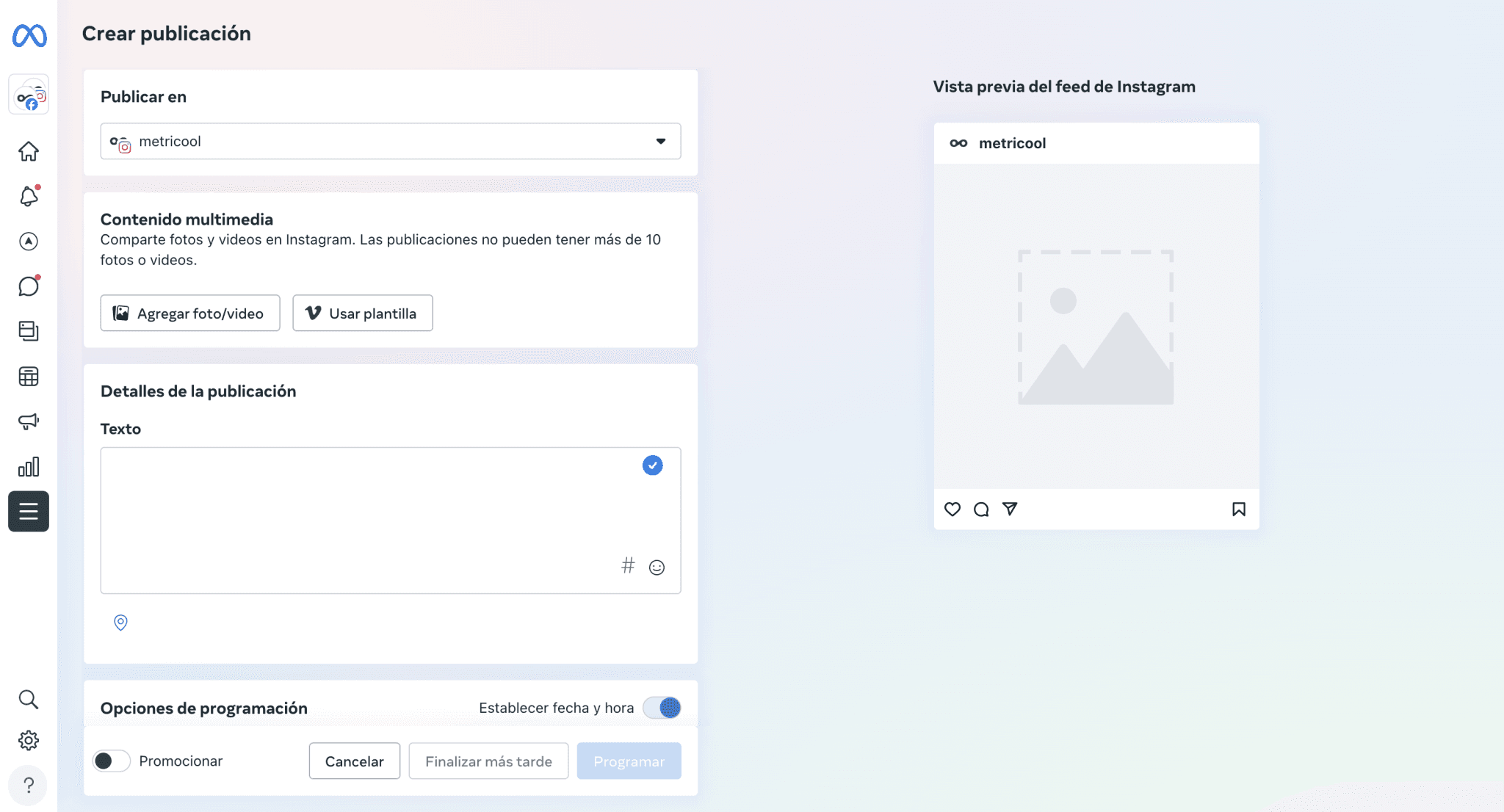Open the emoji picker in the text area
Screen dimensions: 1504x812
point(656,566)
